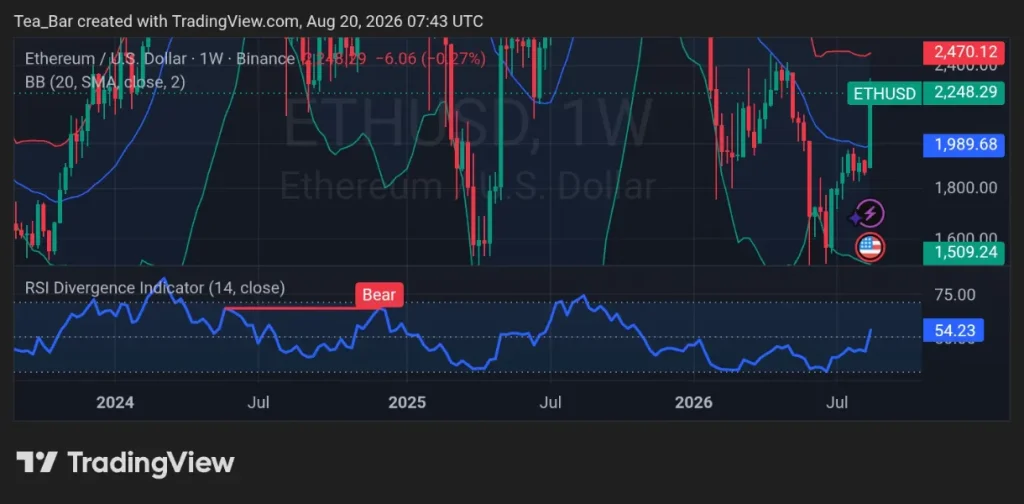This screenshot has width=1024, height=504.
Task: Click the 1,509.24 lower band price label
Action: (x=964, y=252)
